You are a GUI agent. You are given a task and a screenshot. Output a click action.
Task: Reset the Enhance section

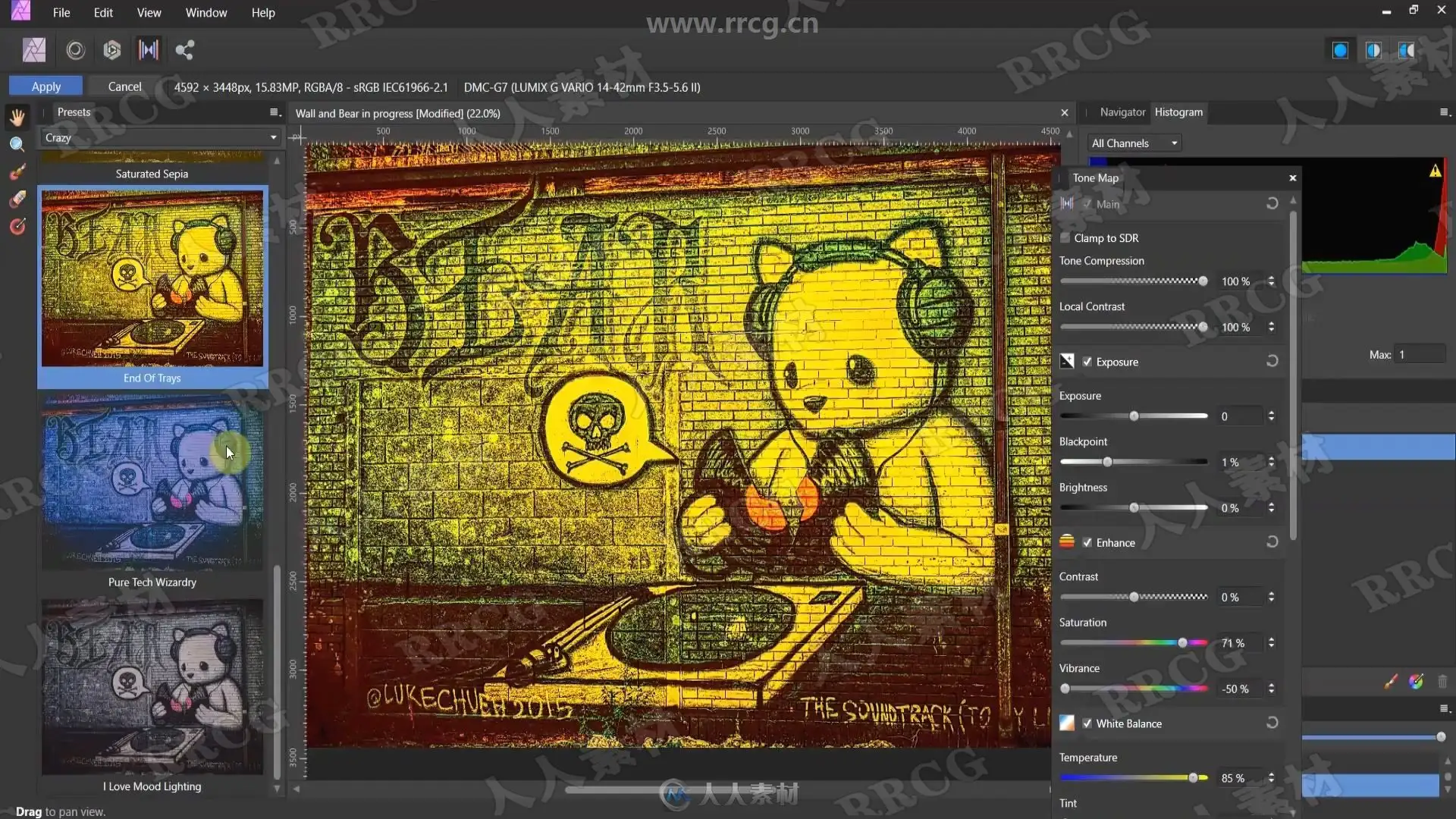coord(1272,541)
